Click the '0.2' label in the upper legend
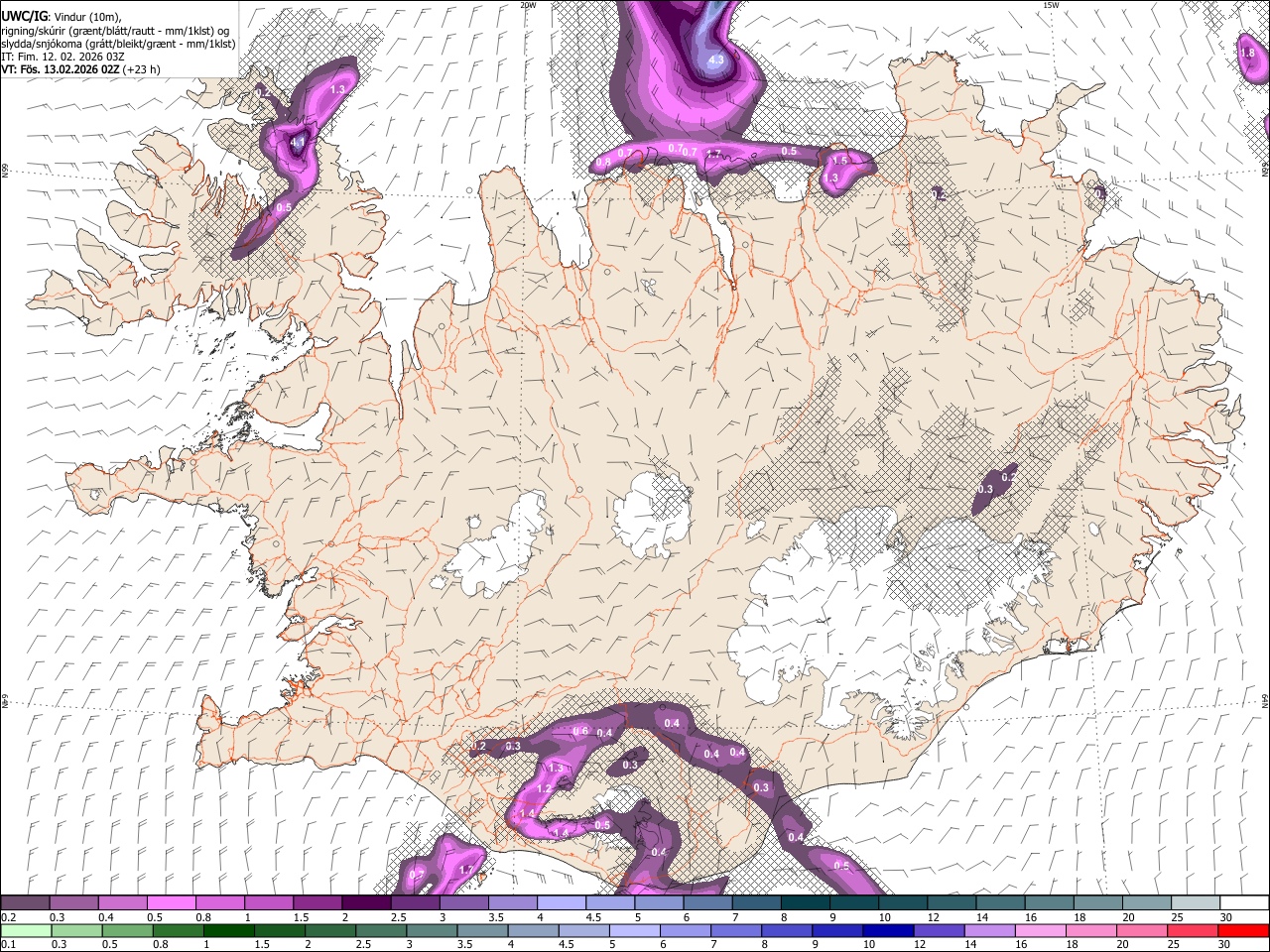The width and height of the screenshot is (1270, 952). tap(8, 917)
